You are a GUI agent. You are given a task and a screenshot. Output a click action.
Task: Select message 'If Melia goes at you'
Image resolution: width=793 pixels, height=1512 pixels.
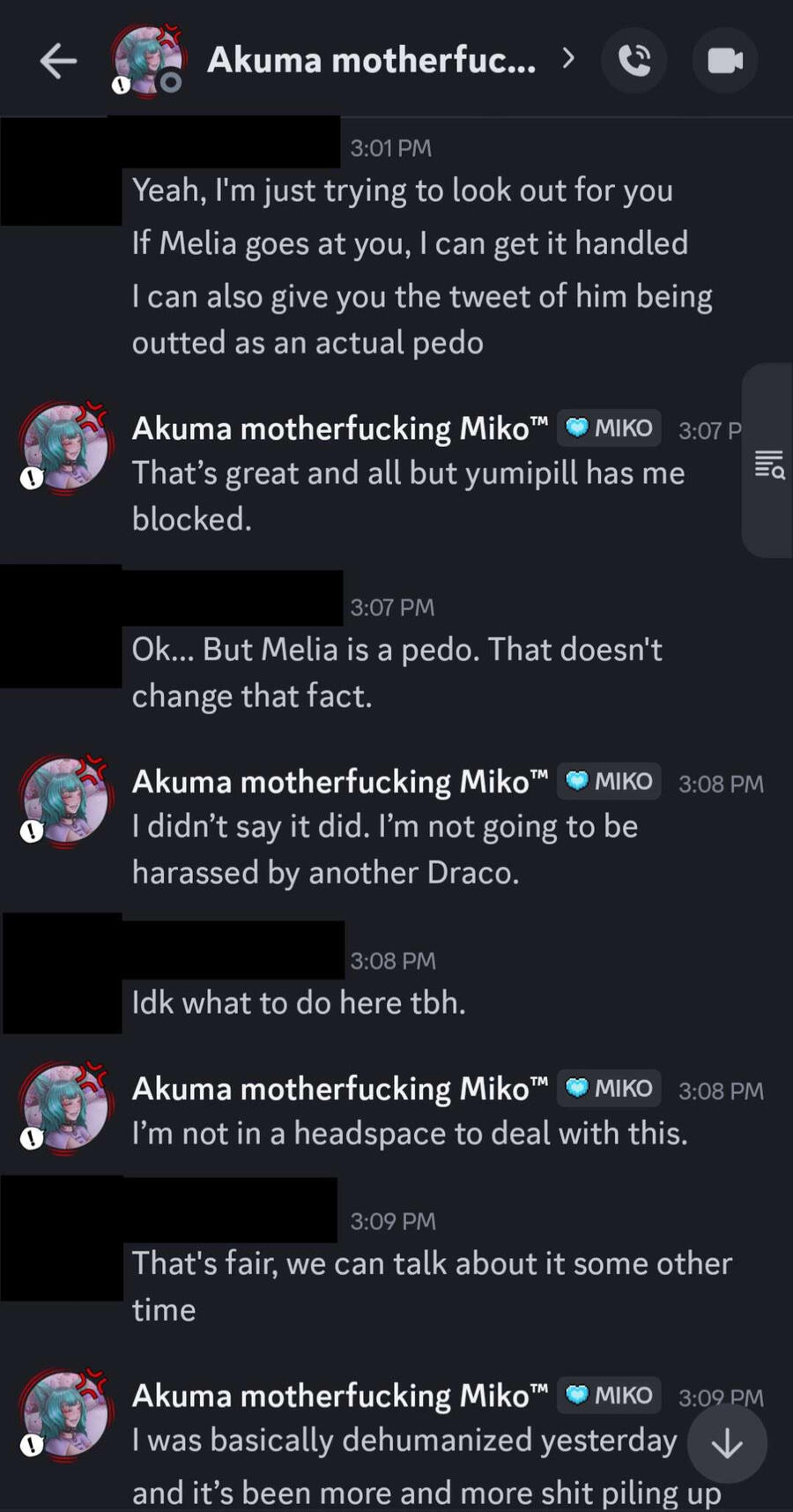coord(410,244)
